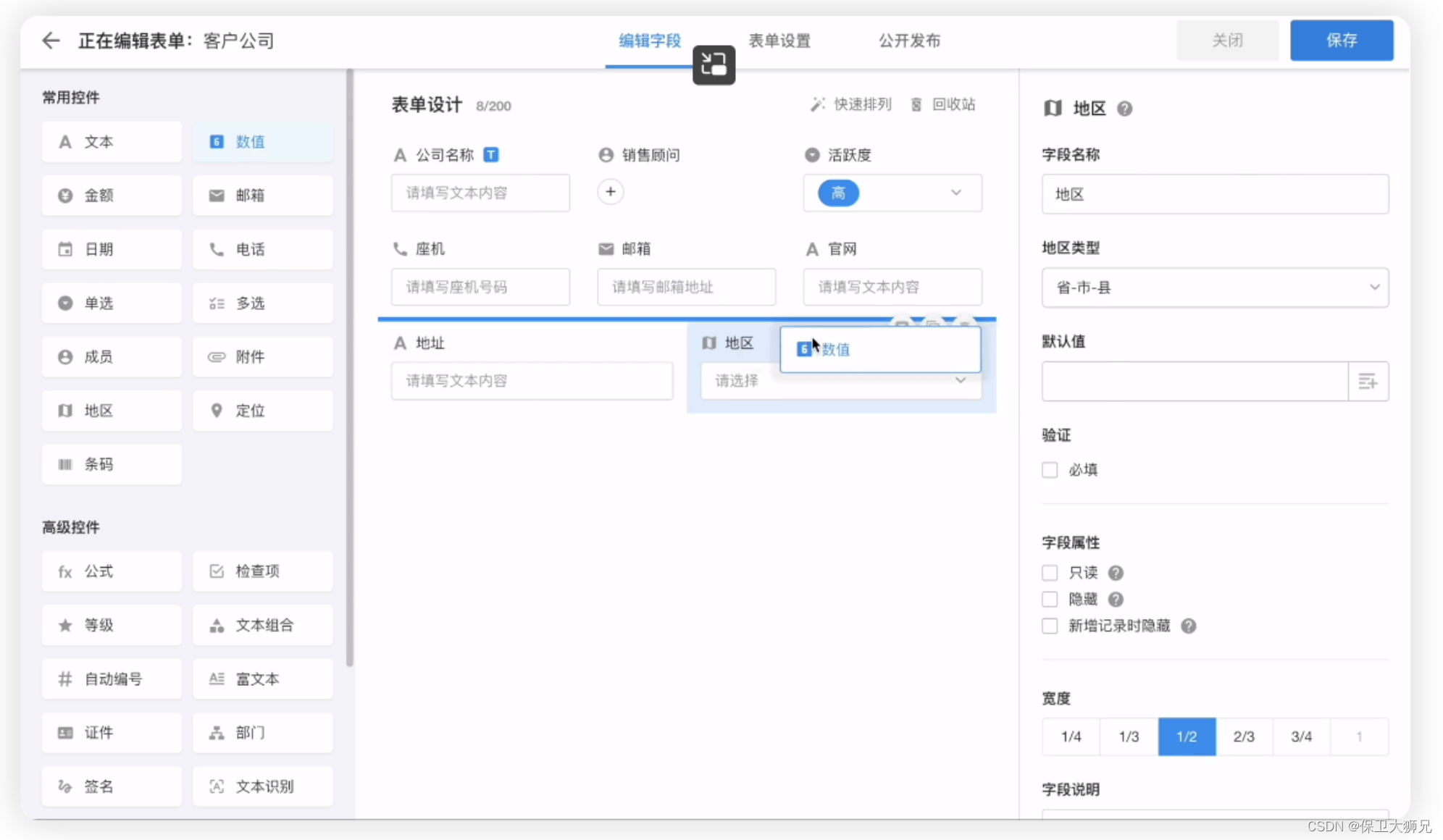Click the screen capture overlay icon
1443x840 pixels.
pyautogui.click(x=714, y=65)
